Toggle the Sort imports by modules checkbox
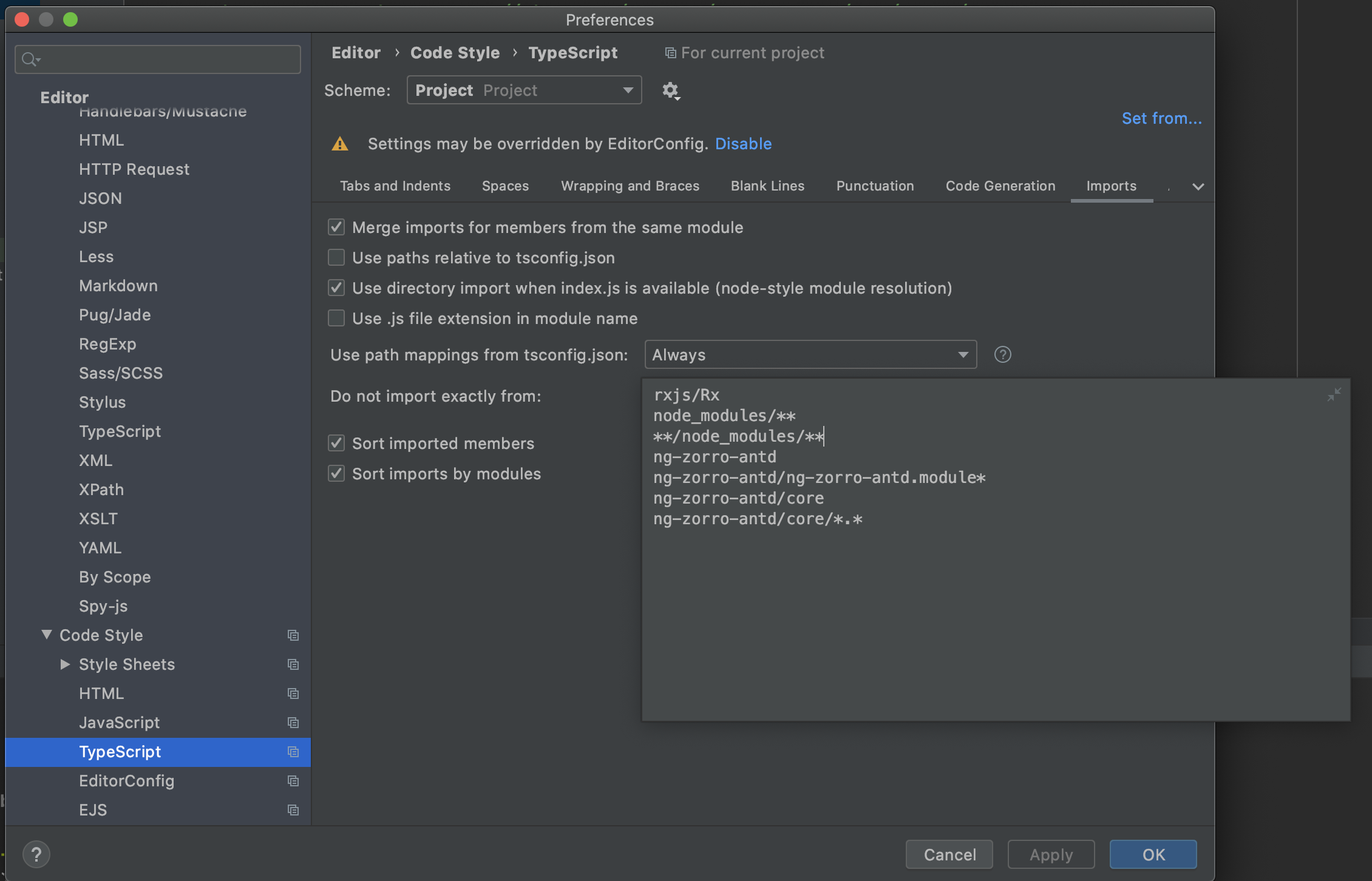1372x881 pixels. [x=336, y=474]
